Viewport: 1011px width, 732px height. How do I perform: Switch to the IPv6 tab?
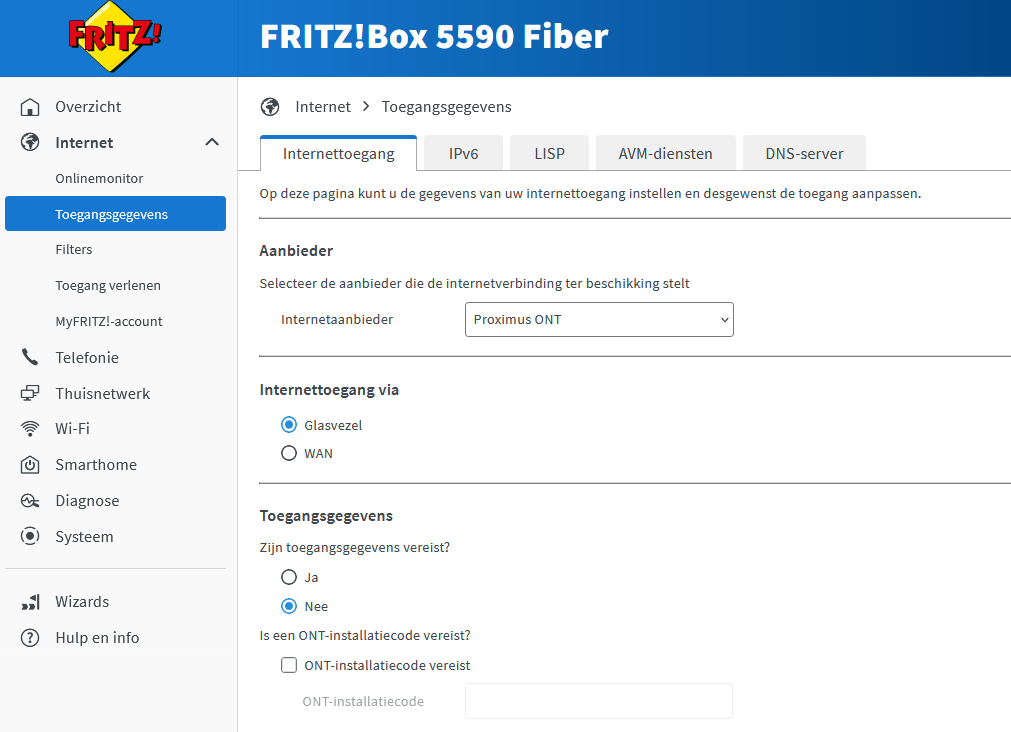point(463,154)
